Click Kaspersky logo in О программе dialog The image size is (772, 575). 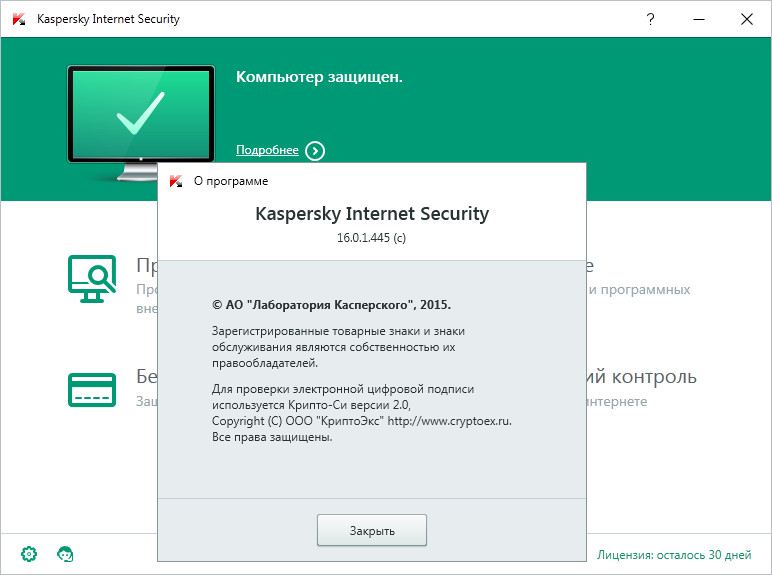click(176, 181)
